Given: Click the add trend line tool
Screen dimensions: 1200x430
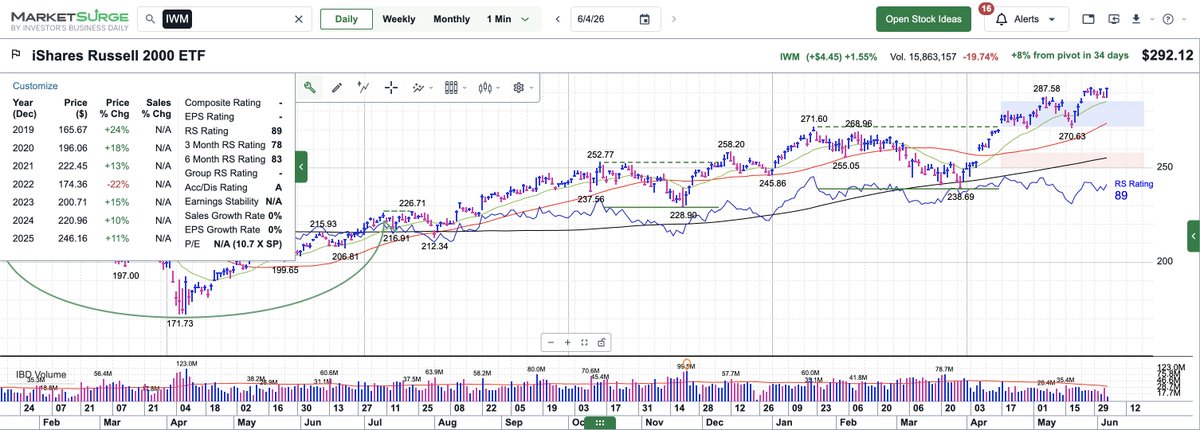Looking at the screenshot, I should tap(364, 88).
